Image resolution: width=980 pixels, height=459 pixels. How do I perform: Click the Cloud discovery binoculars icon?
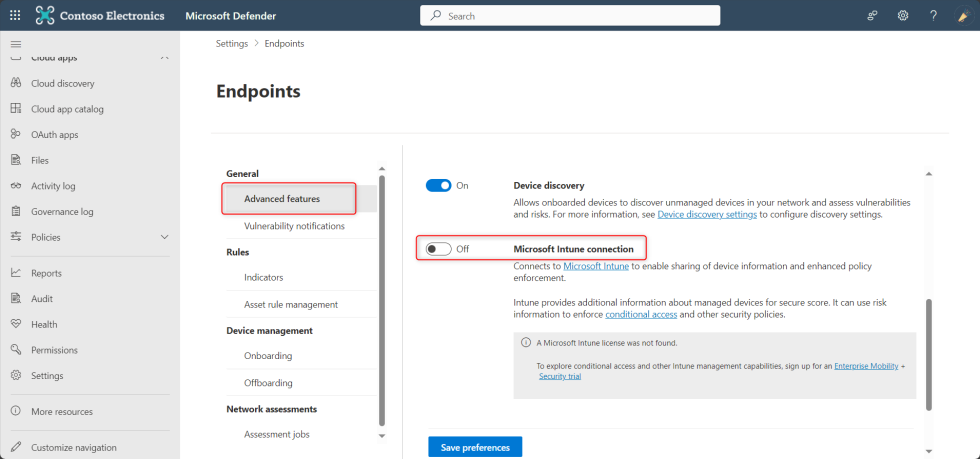pyautogui.click(x=17, y=83)
